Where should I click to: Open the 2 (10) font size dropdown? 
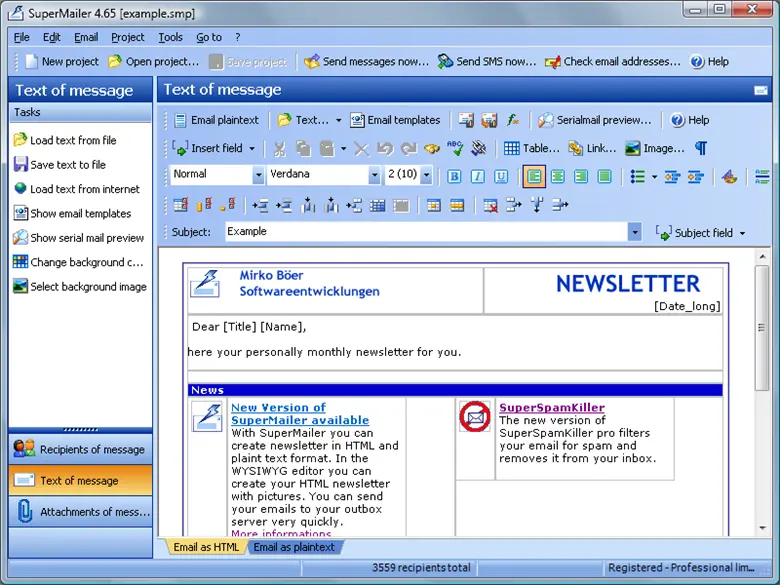point(426,175)
